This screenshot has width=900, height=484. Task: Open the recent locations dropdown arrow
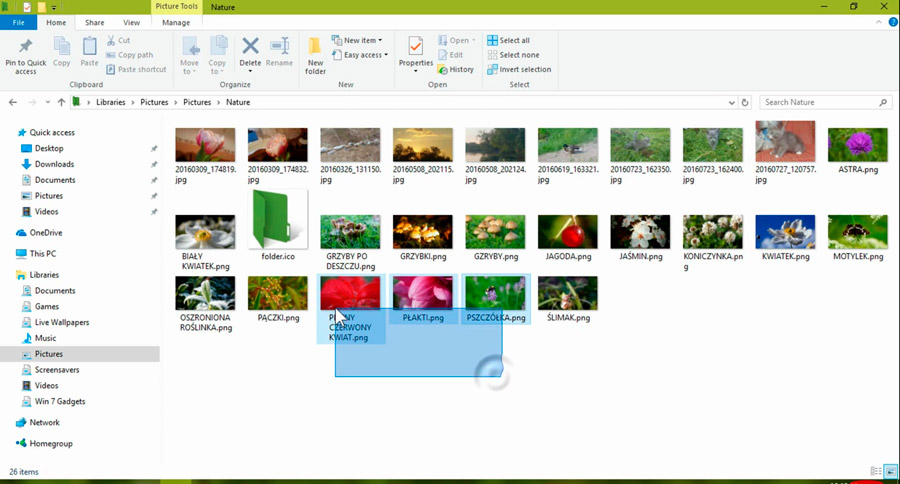click(48, 102)
